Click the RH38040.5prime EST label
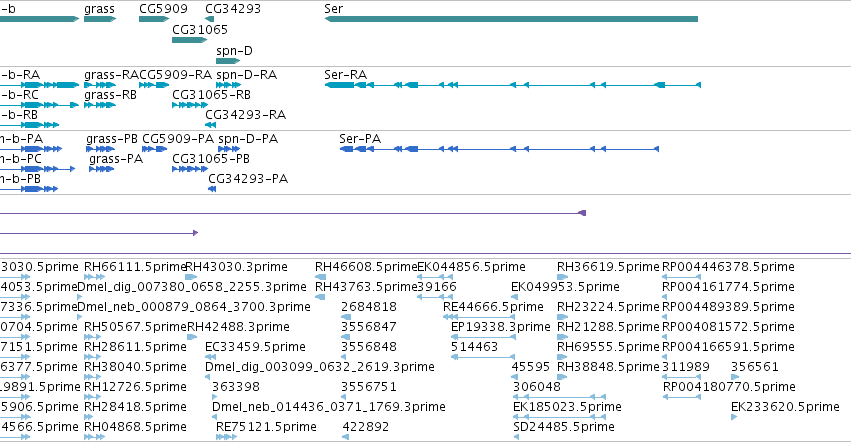 135,367
